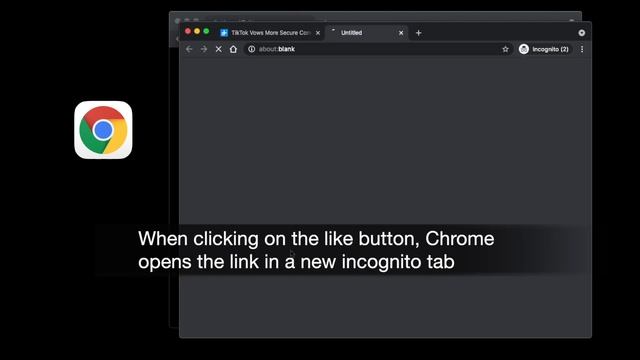Click the circular icon at tab strip end
The image size is (640, 360).
(582, 33)
